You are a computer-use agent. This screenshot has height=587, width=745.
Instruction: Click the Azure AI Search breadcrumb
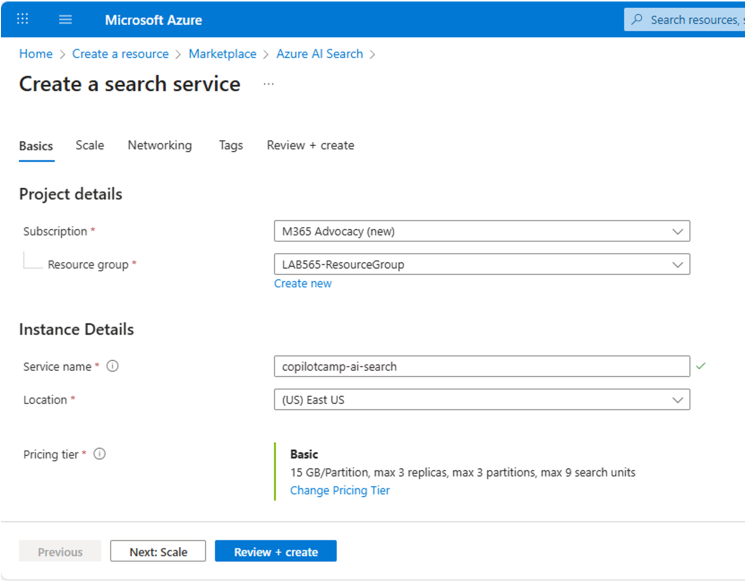(320, 54)
